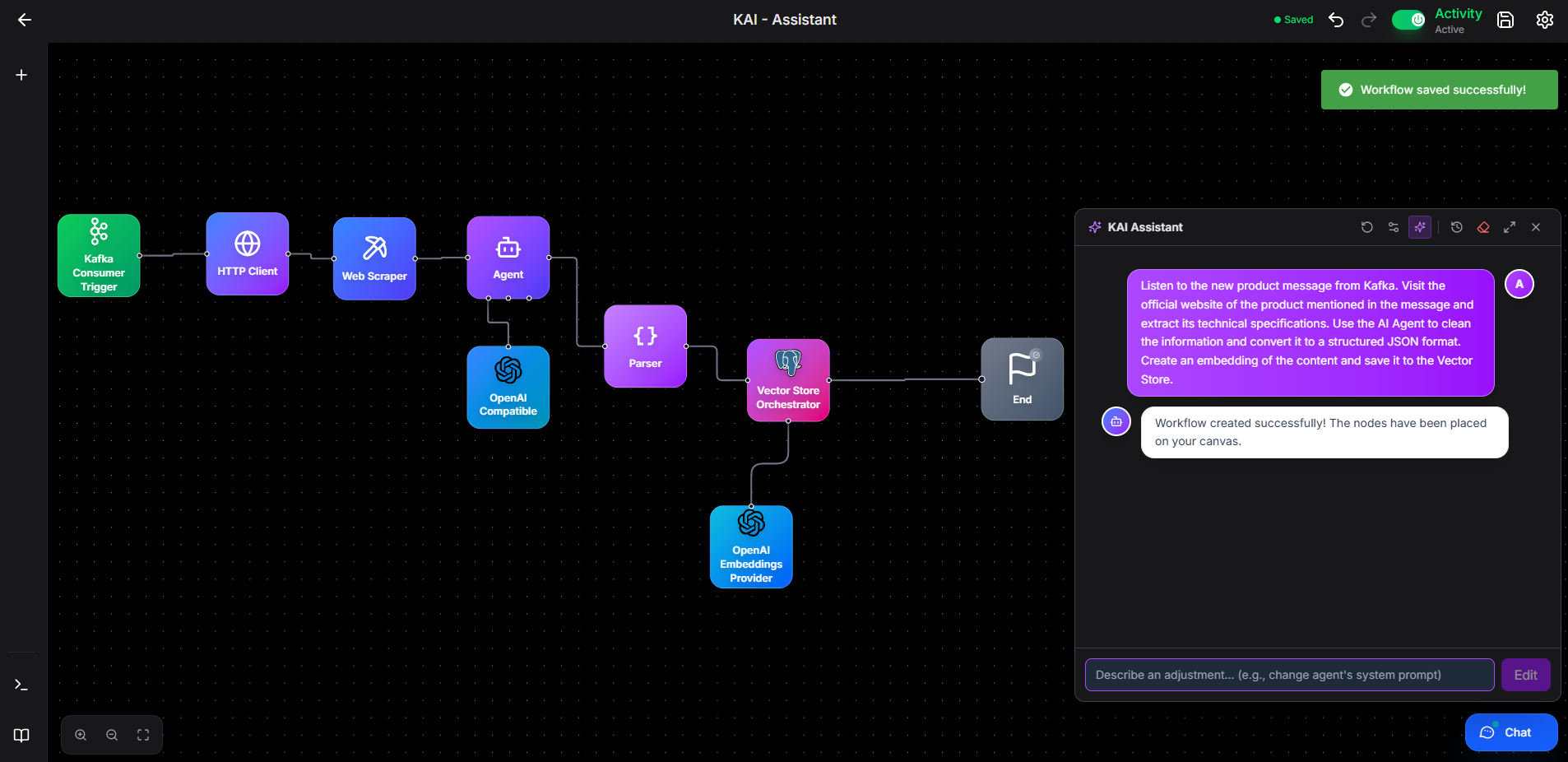
Task: Toggle the sparkle AI mode button
Action: click(1420, 227)
